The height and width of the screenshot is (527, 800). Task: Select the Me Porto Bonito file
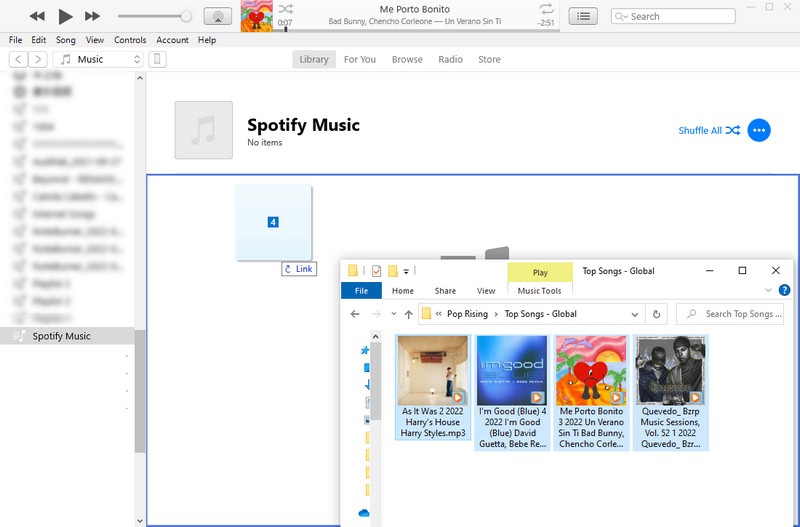591,392
